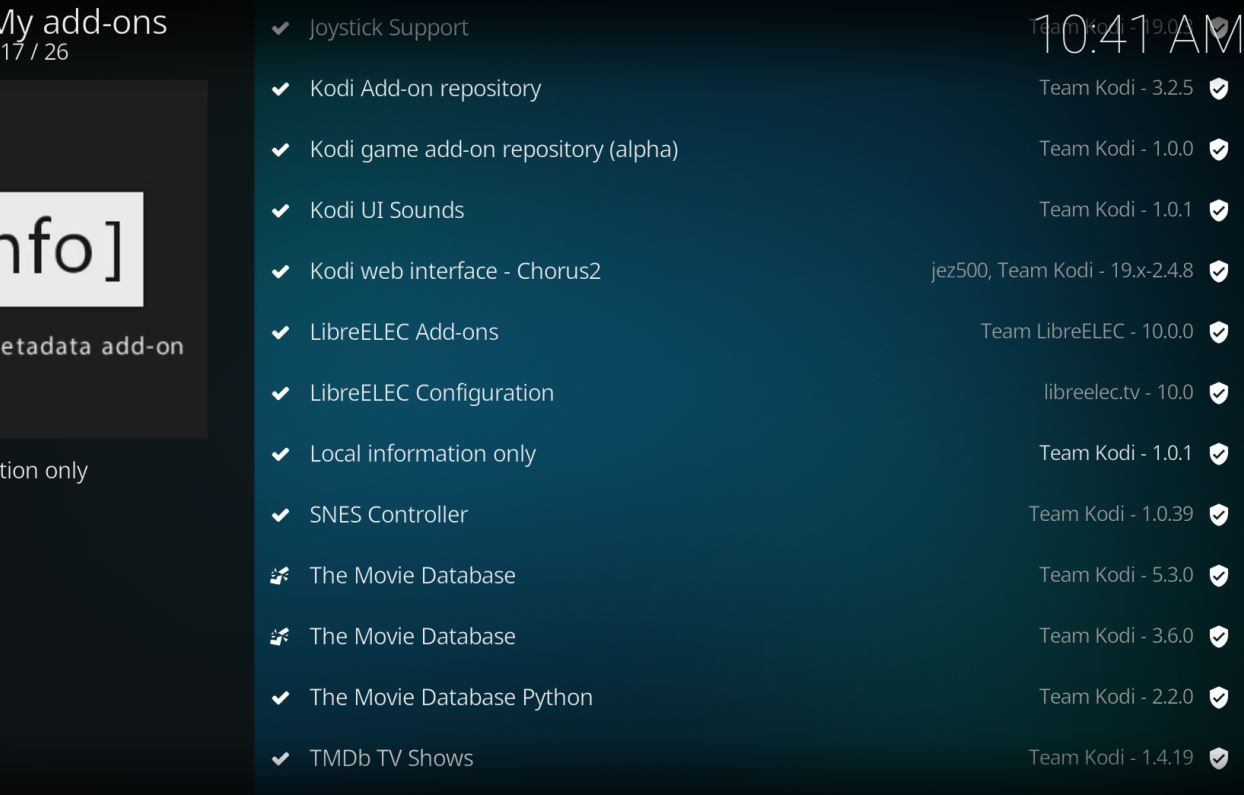
Task: Click shield icon on Chorus2 web interface row
Action: (1218, 272)
